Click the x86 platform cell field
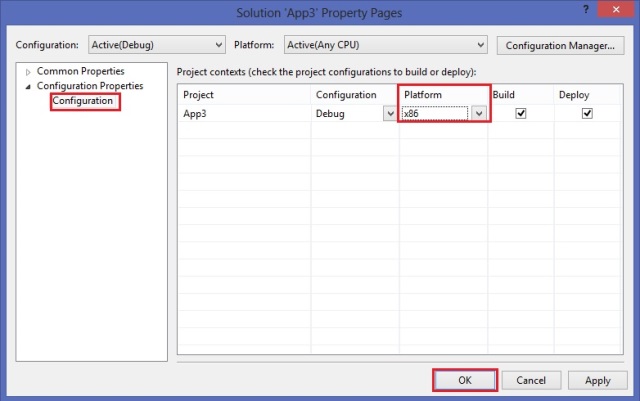Viewport: 640px width, 401px height. pyautogui.click(x=435, y=114)
